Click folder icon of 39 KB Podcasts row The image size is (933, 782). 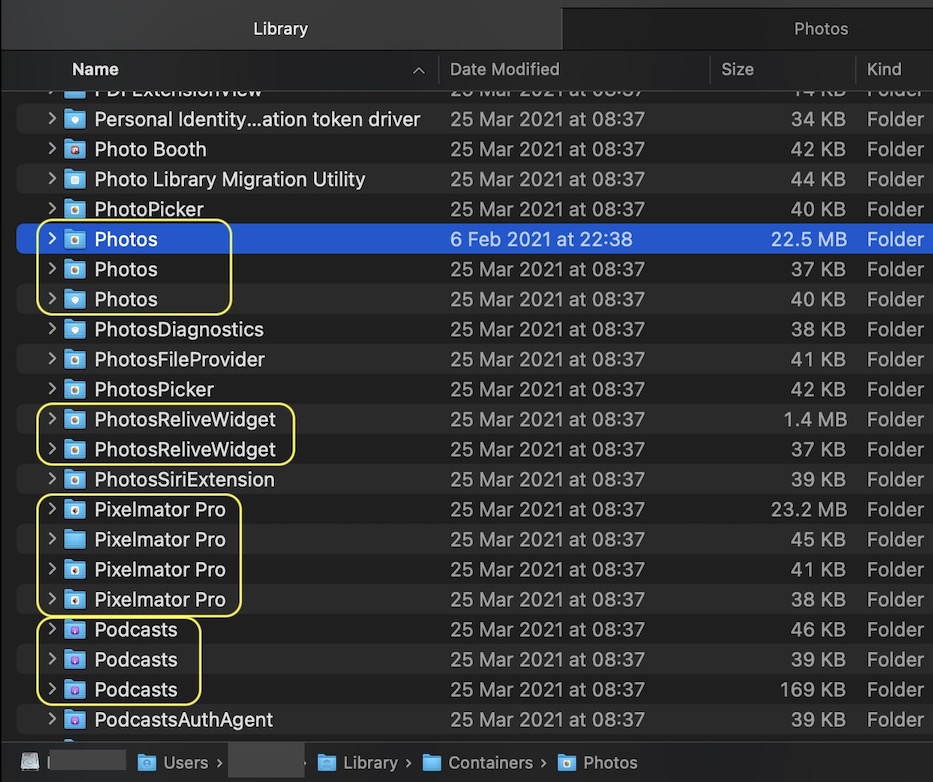coord(75,659)
